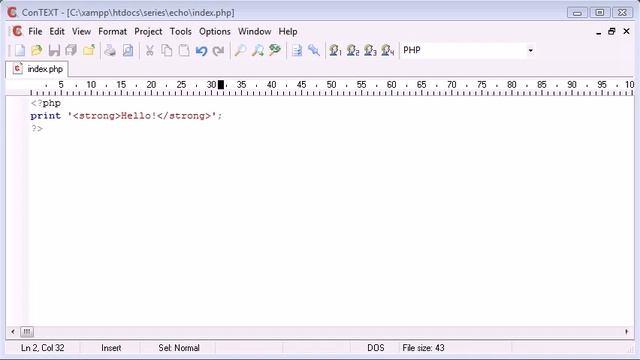
Task: Redo the edit with the gray arrow
Action: [x=218, y=51]
